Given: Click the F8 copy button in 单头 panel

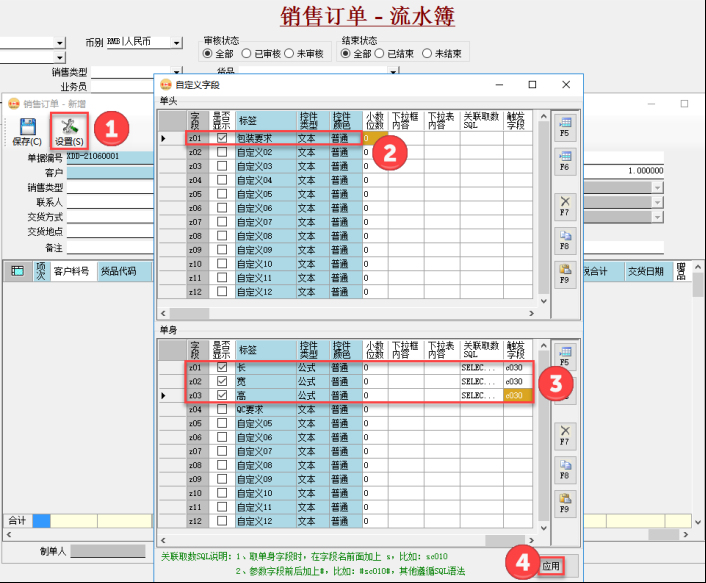Looking at the screenshot, I should point(565,240).
